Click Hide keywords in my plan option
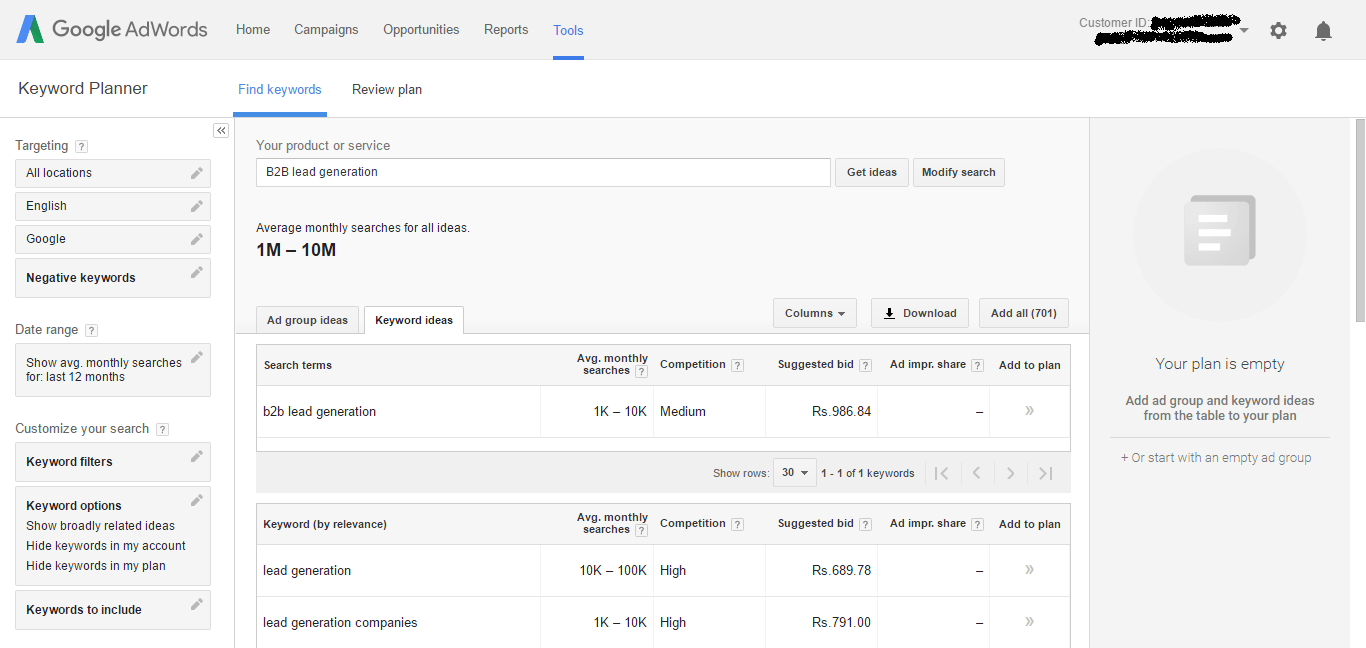Screen dimensions: 1366x648 tap(96, 566)
